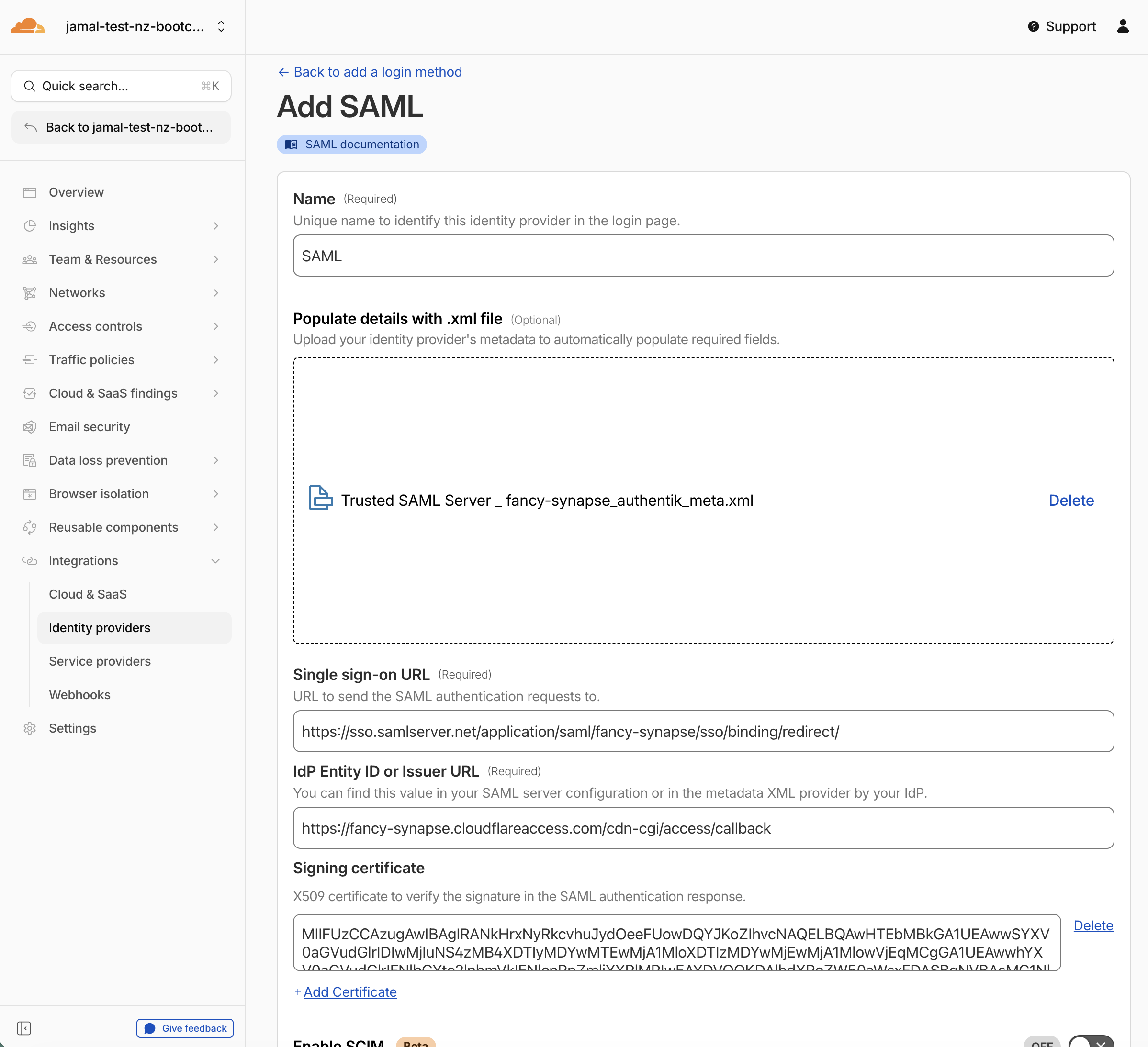Open the Overview page

click(76, 192)
